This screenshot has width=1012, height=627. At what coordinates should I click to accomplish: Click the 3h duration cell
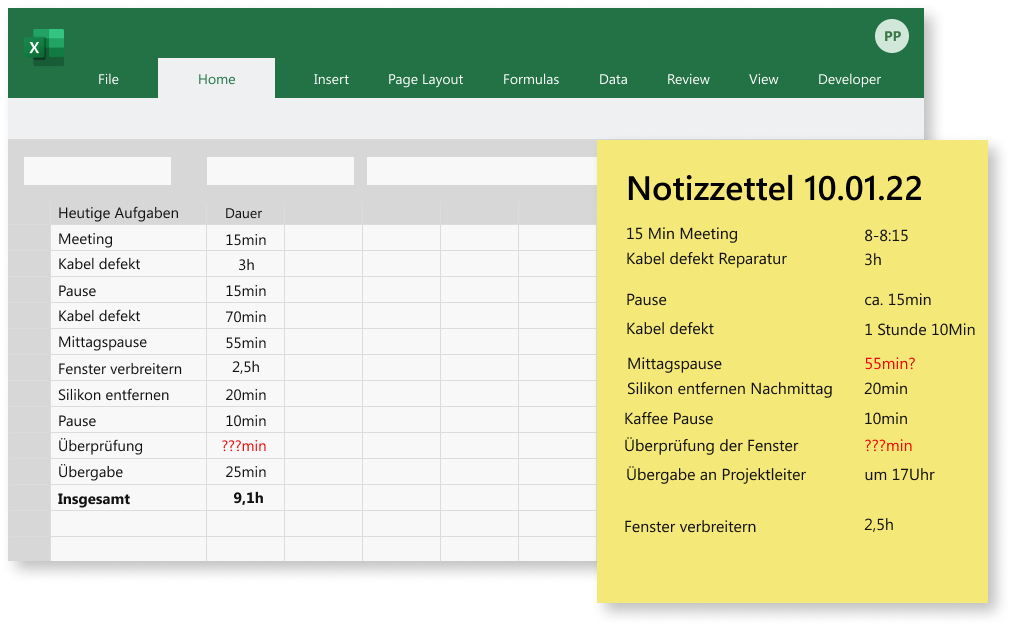(x=245, y=264)
